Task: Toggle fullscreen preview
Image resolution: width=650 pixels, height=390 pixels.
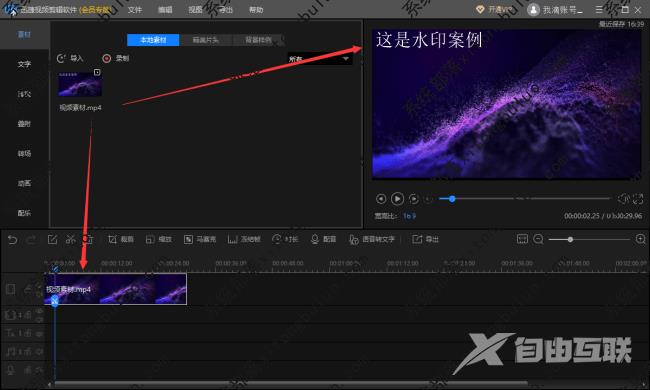Action: pyautogui.click(x=638, y=199)
